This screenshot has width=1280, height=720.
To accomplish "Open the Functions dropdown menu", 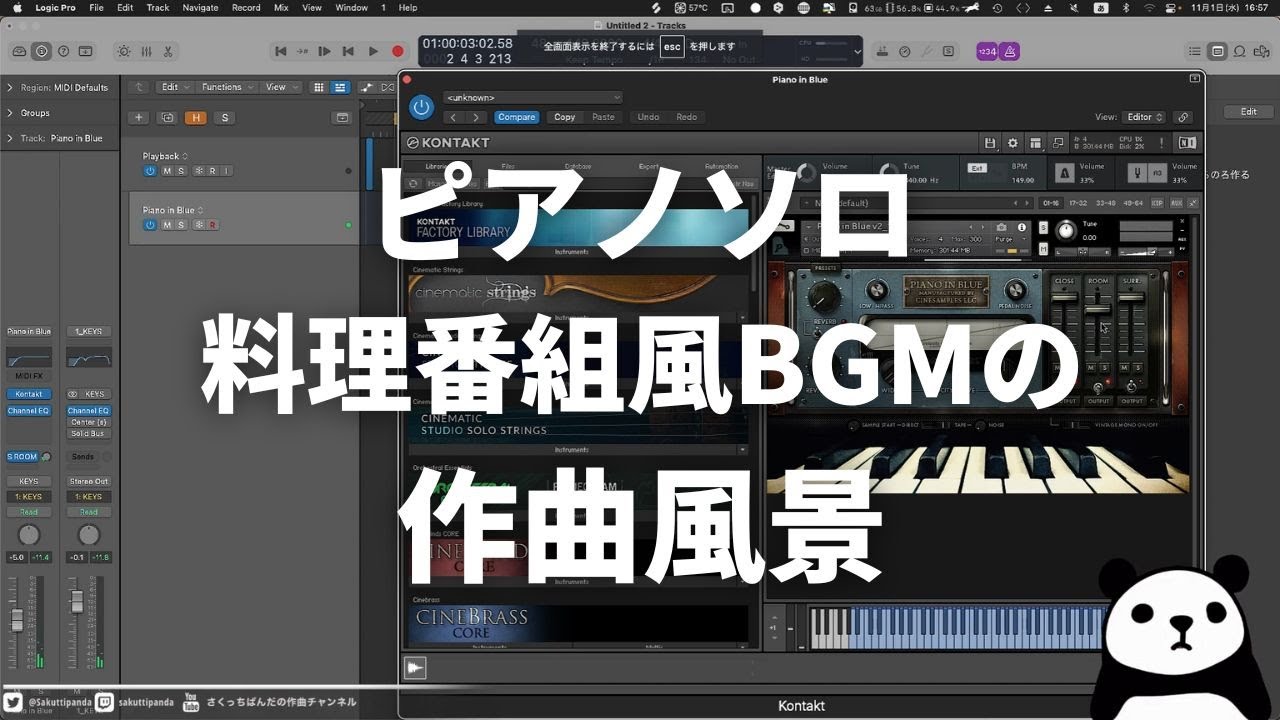I will [227, 87].
